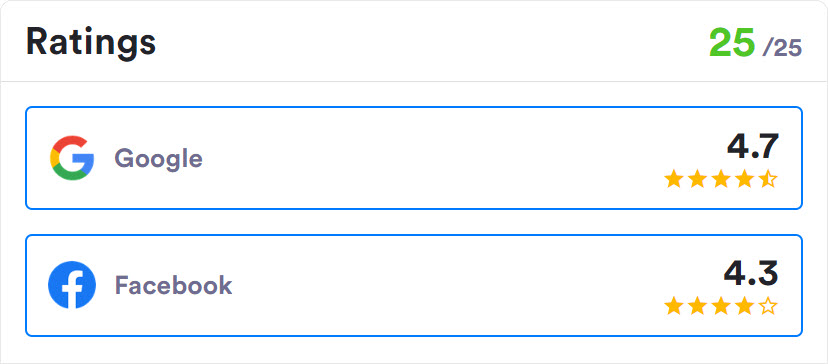
Task: Click the third star under Facebook's rating
Action: 721,305
